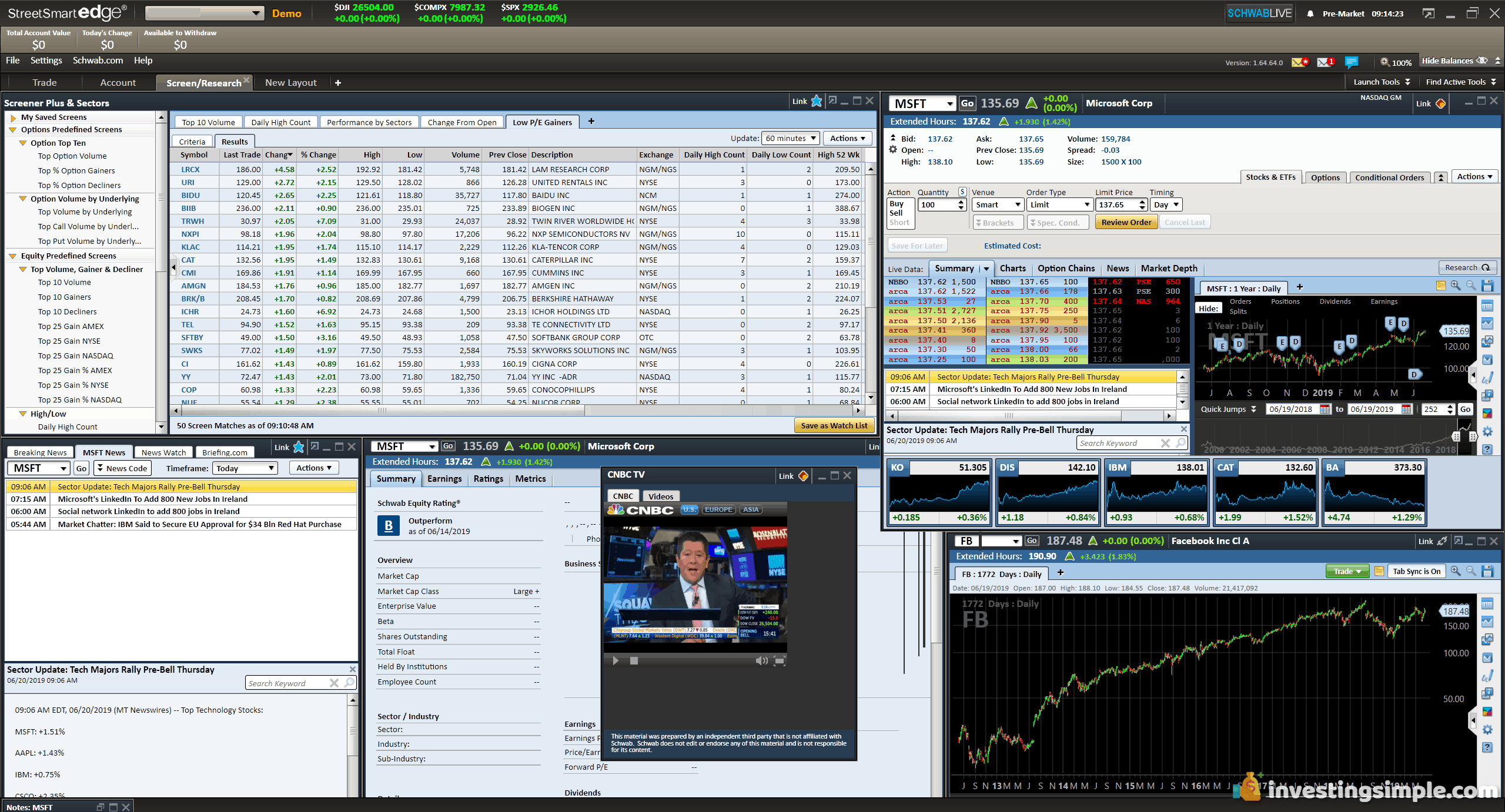The width and height of the screenshot is (1505, 812).
Task: Open the 06/19/2019 end date calendar icon
Action: pyautogui.click(x=1406, y=409)
